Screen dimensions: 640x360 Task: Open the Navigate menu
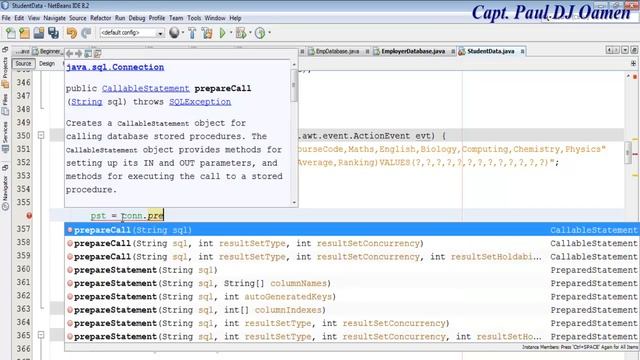point(54,18)
